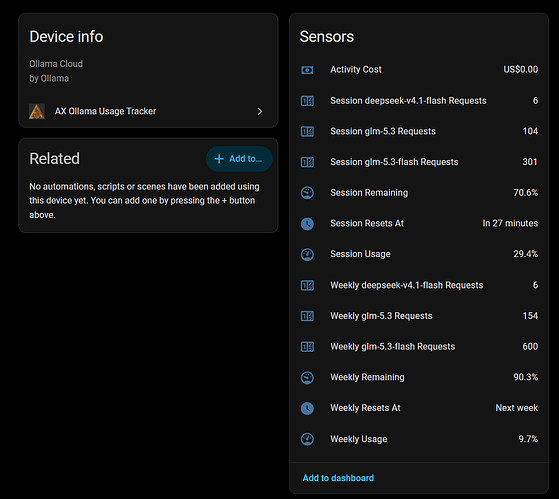Screen dimensions: 559x499
Task: Open Weekly glm-5.3 Requests sensor
Action: (419, 316)
